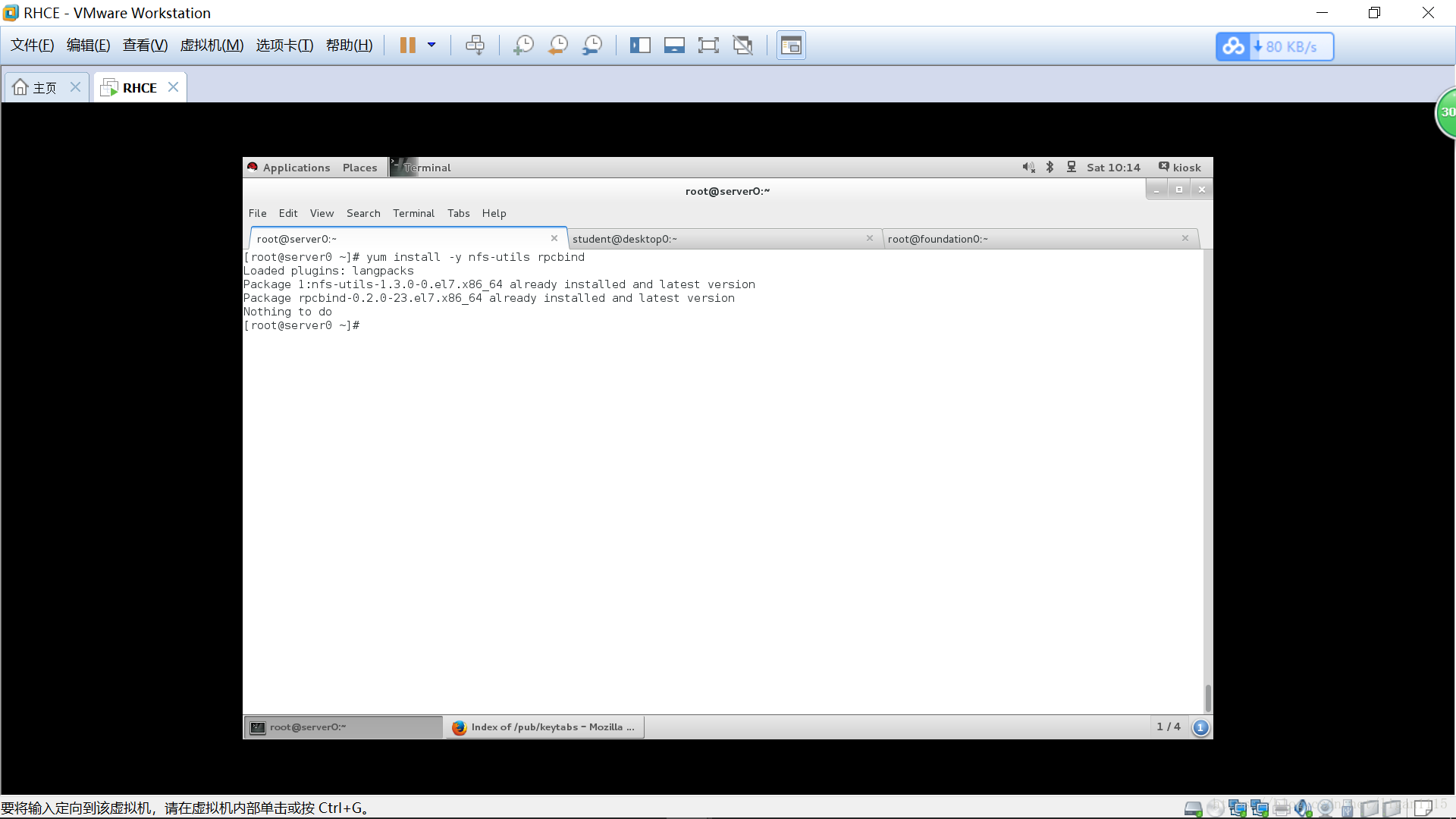The height and width of the screenshot is (819, 1456).
Task: Open the GNOME Places menu
Action: tap(359, 168)
